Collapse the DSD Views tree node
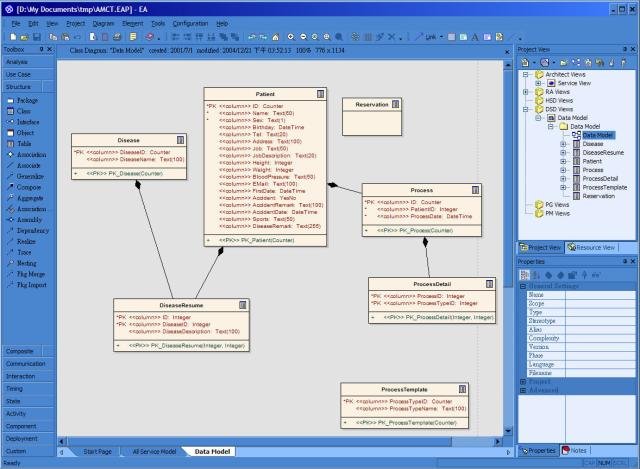The width and height of the screenshot is (640, 469). [526, 109]
